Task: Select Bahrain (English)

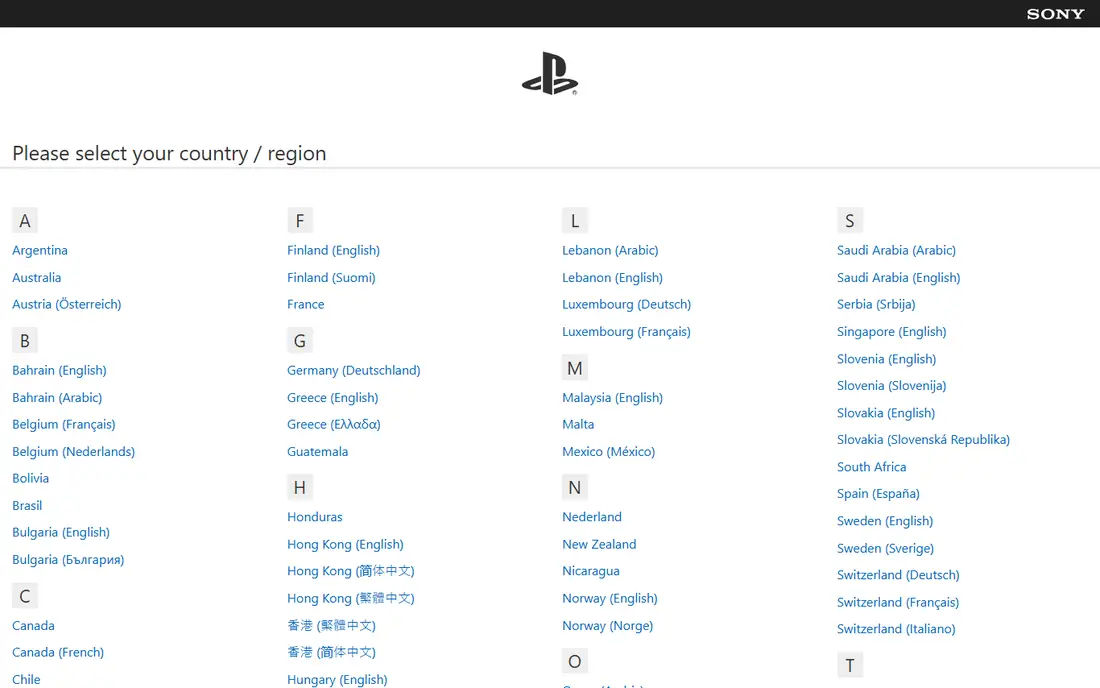Action: click(60, 370)
